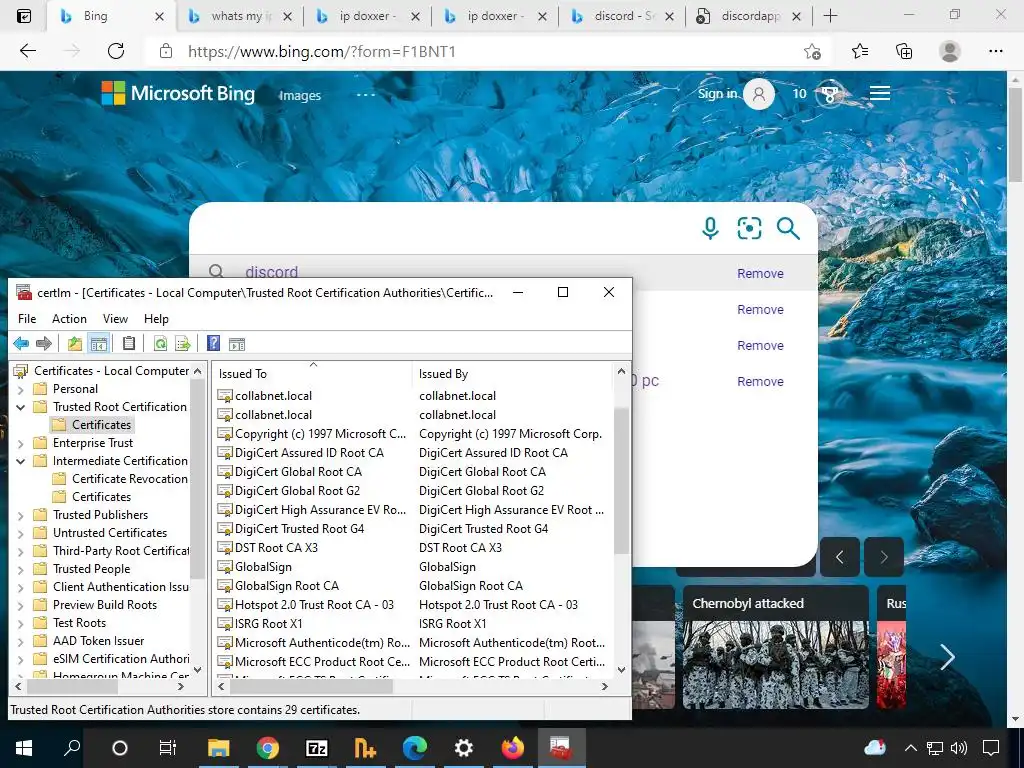
Task: Click the Edge address bar URL
Action: coord(322,52)
